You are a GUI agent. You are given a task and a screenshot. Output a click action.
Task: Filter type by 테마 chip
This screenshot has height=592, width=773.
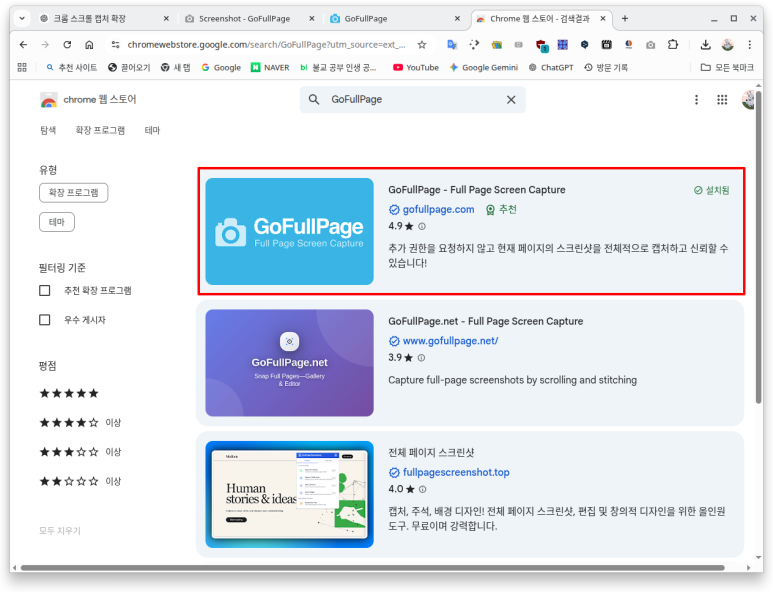[x=57, y=222]
